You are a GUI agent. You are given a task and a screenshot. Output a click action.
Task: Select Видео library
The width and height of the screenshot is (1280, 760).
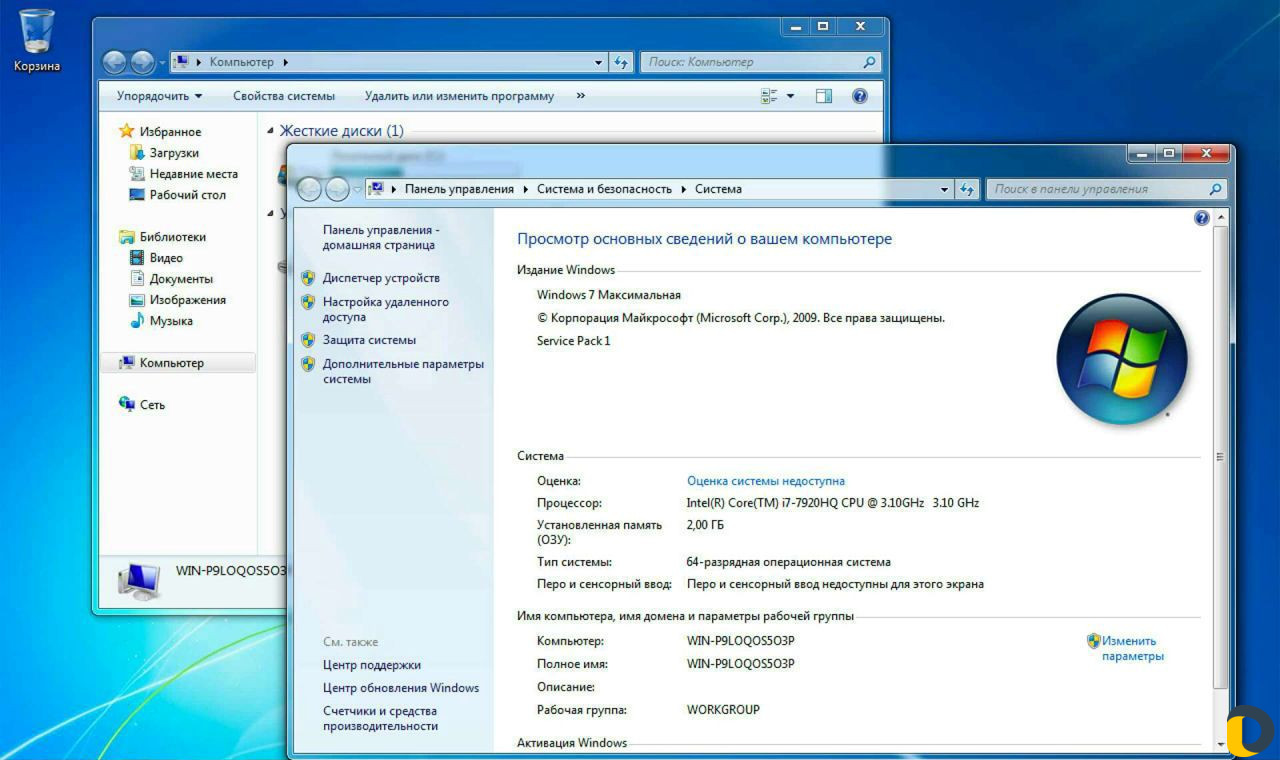coord(166,258)
